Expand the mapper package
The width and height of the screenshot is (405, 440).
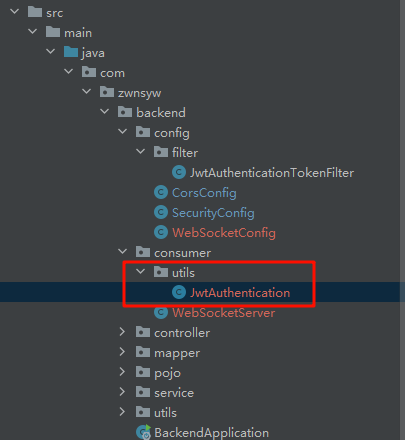click(x=122, y=352)
